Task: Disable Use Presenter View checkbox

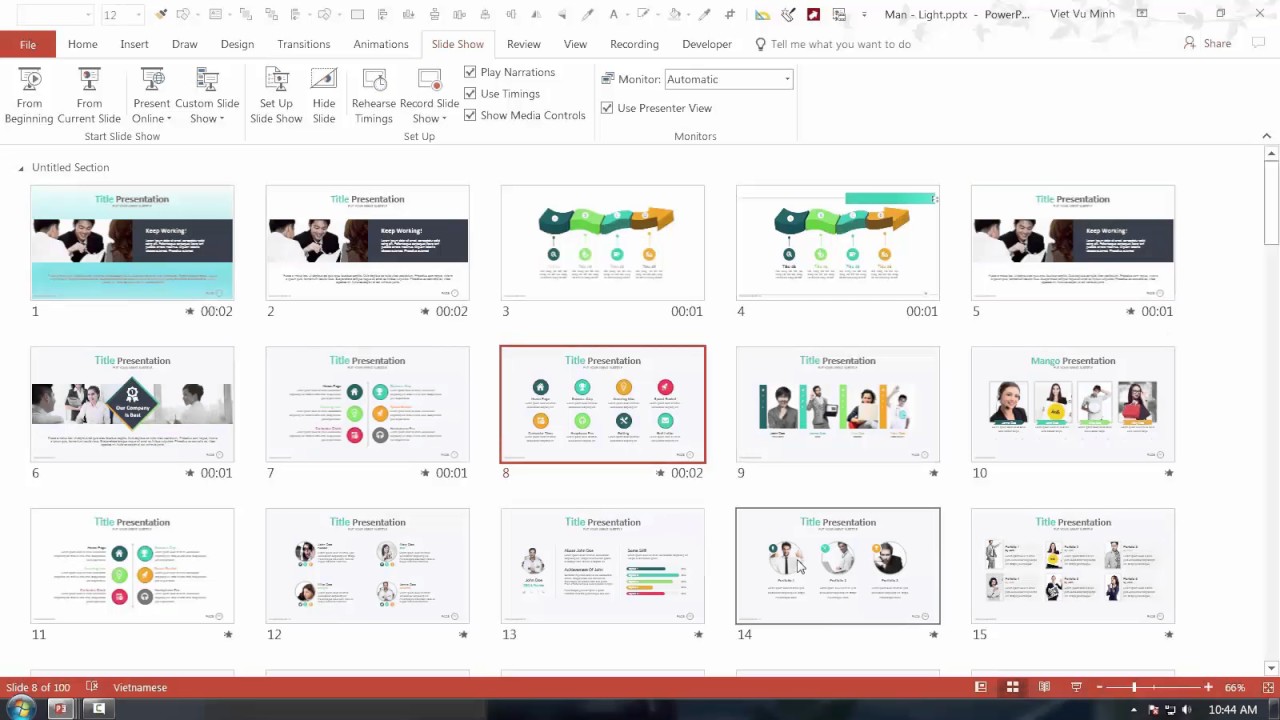Action: (x=607, y=108)
